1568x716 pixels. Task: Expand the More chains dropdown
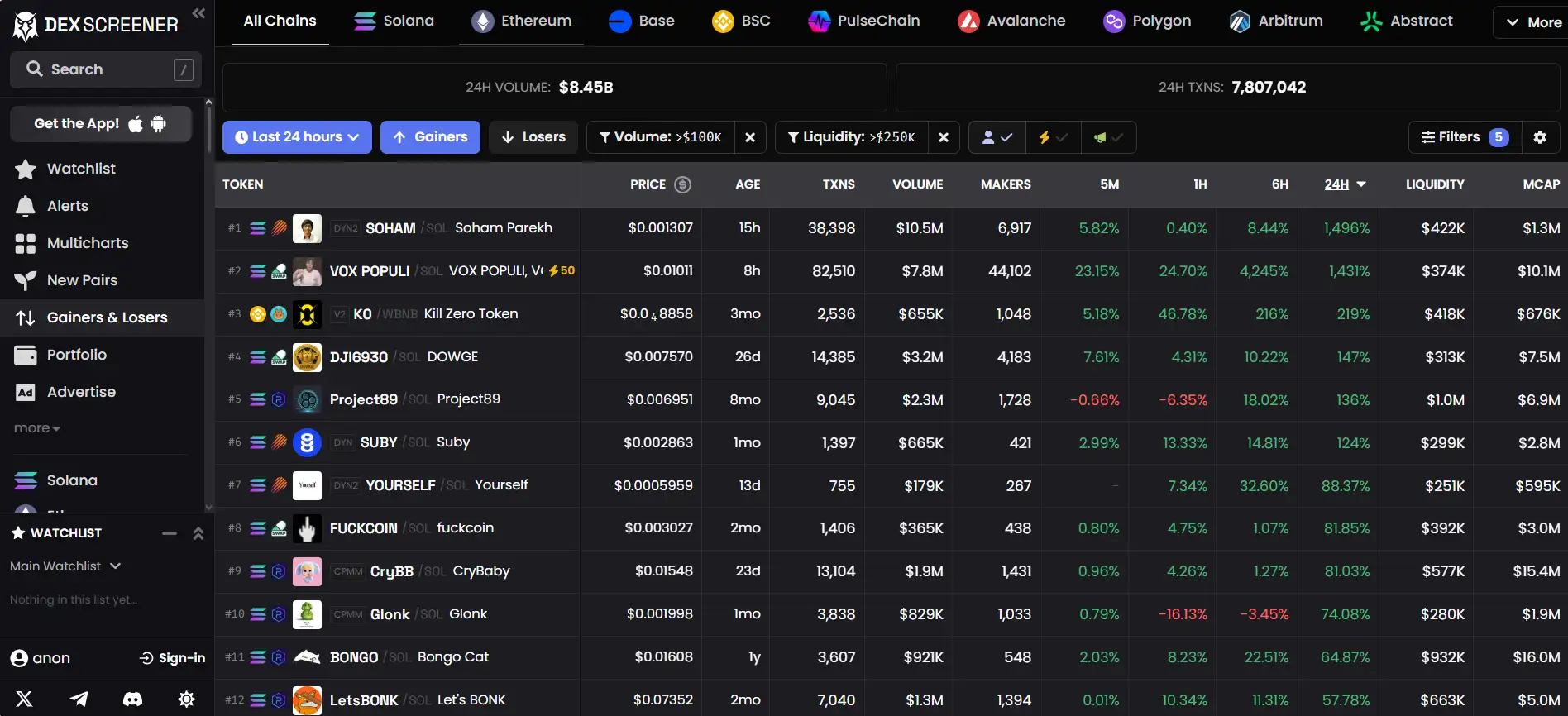(1533, 22)
